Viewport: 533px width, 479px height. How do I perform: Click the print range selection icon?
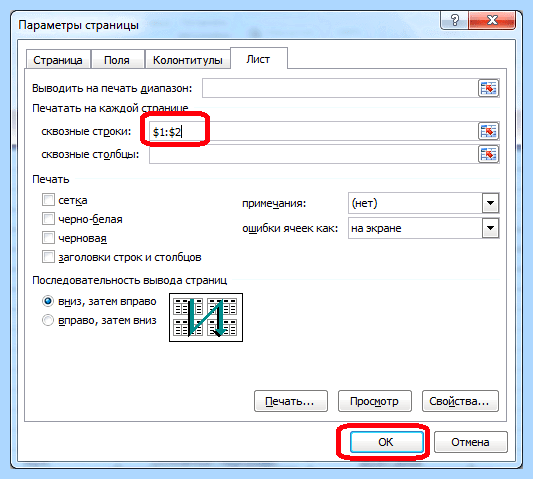click(488, 88)
